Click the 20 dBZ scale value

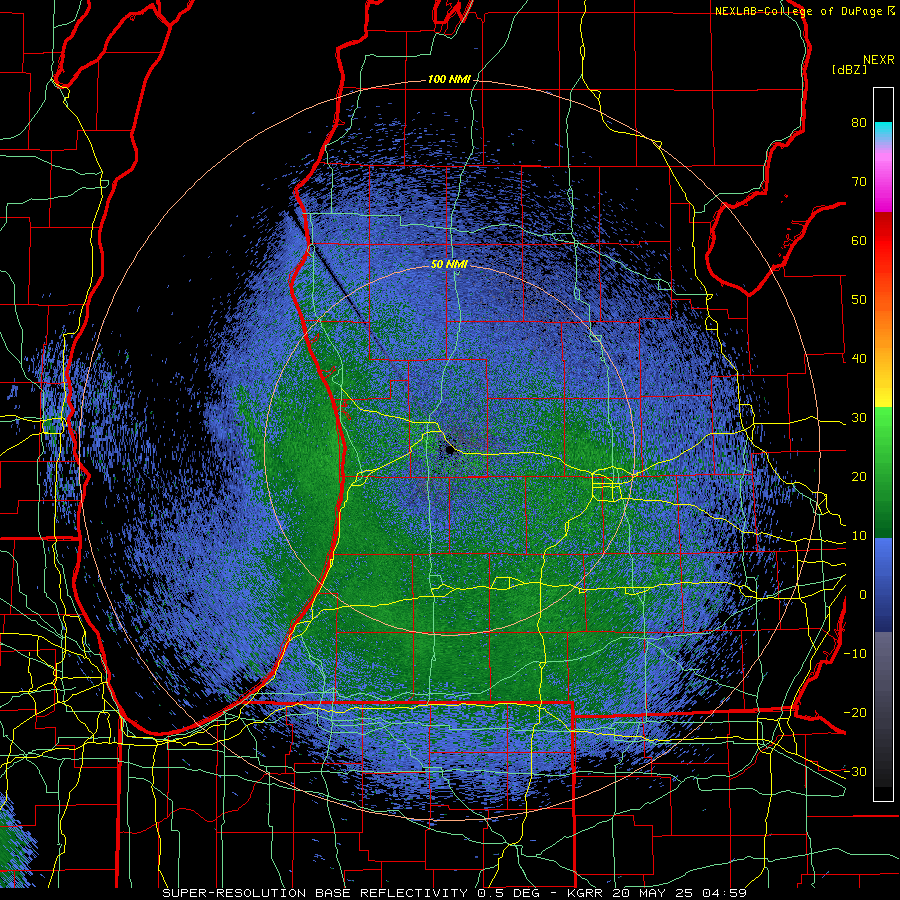(x=859, y=477)
